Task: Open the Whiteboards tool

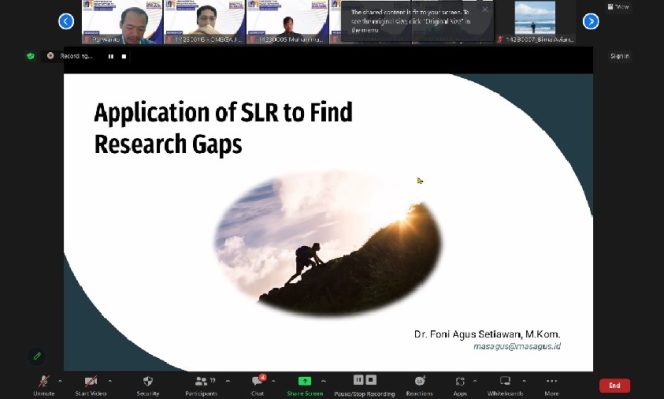Action: (x=505, y=380)
